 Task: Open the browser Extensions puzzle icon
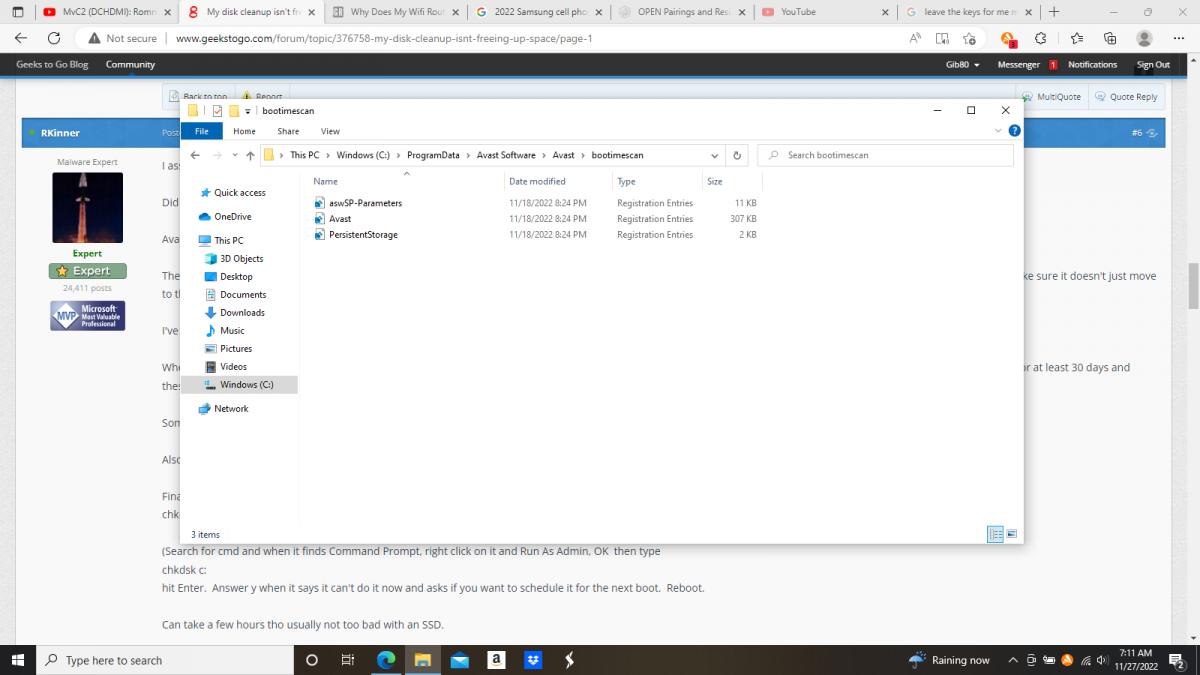coord(1041,38)
